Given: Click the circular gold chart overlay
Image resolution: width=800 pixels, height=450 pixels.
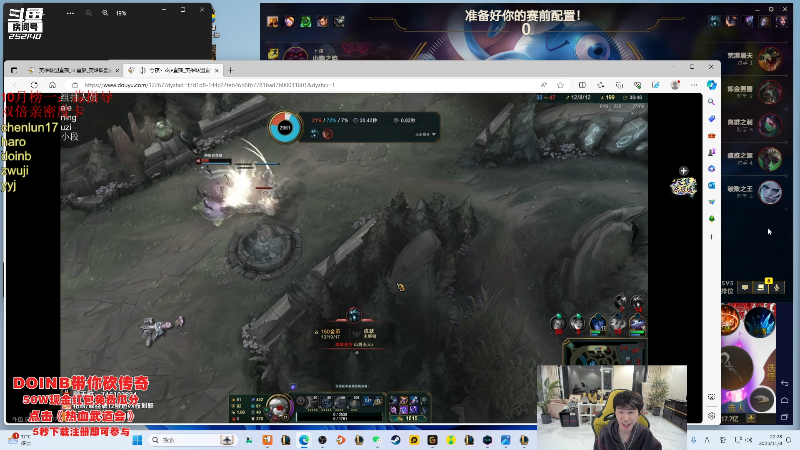Looking at the screenshot, I should click(x=285, y=127).
